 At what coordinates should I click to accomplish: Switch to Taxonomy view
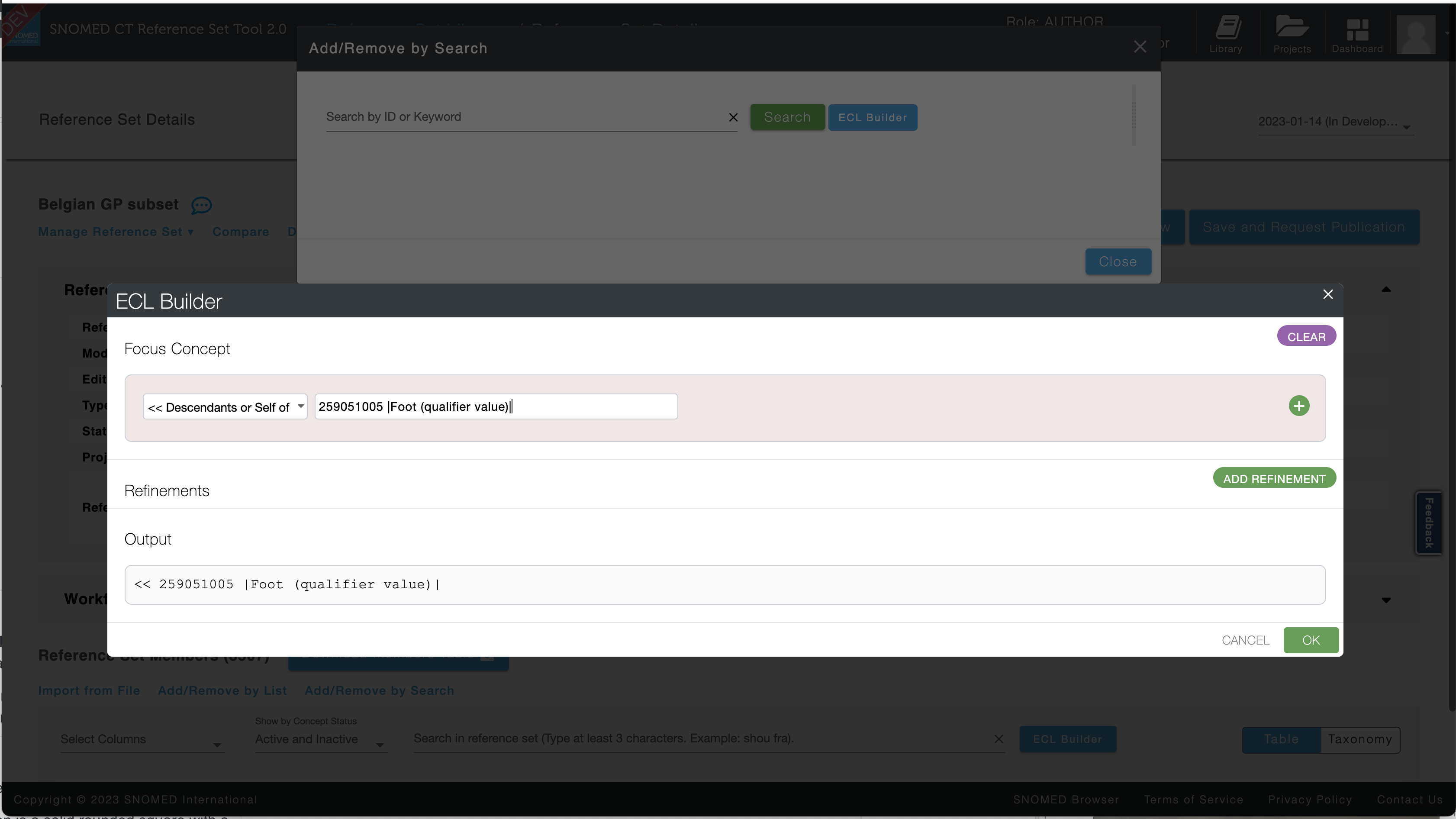[1360, 739]
